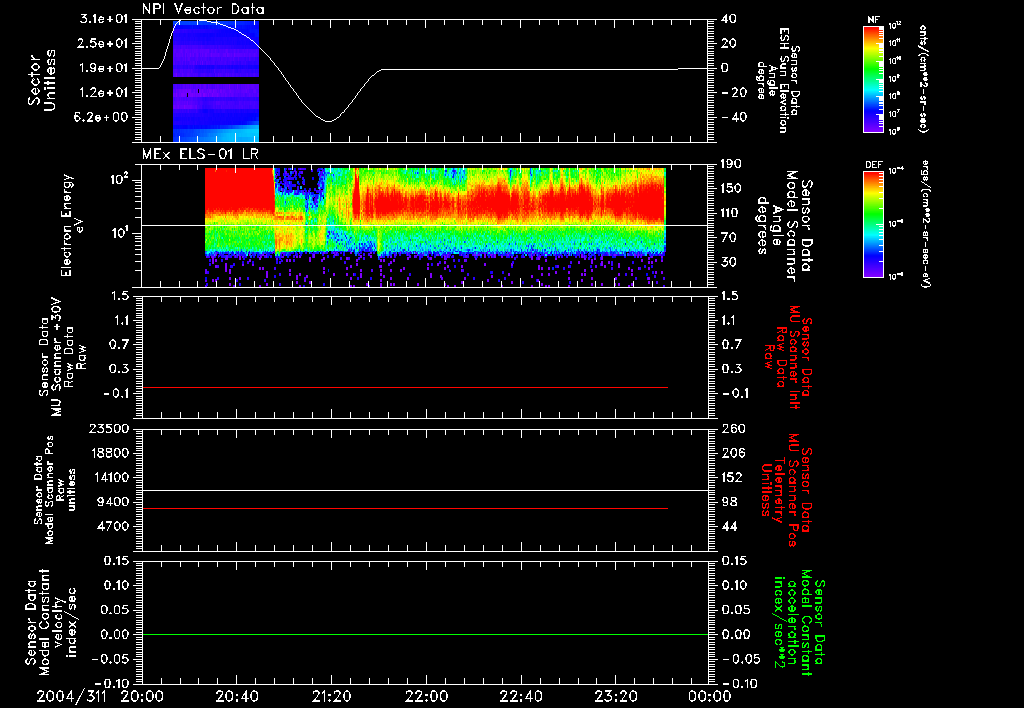The image size is (1024, 708).
Task: Click the green 'Model Constant acceleration' axis title
Action: [x=799, y=623]
